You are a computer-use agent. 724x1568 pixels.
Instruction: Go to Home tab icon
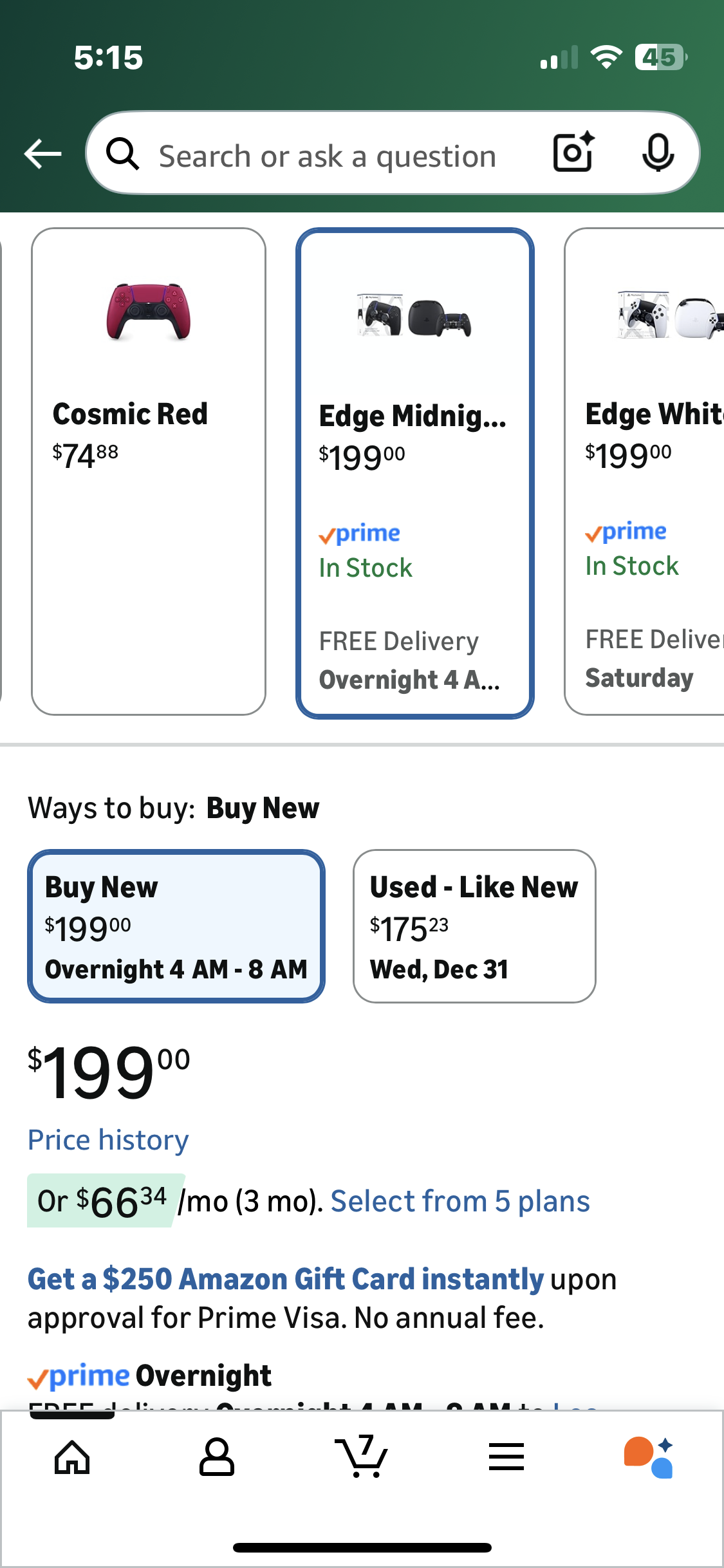[x=72, y=1457]
